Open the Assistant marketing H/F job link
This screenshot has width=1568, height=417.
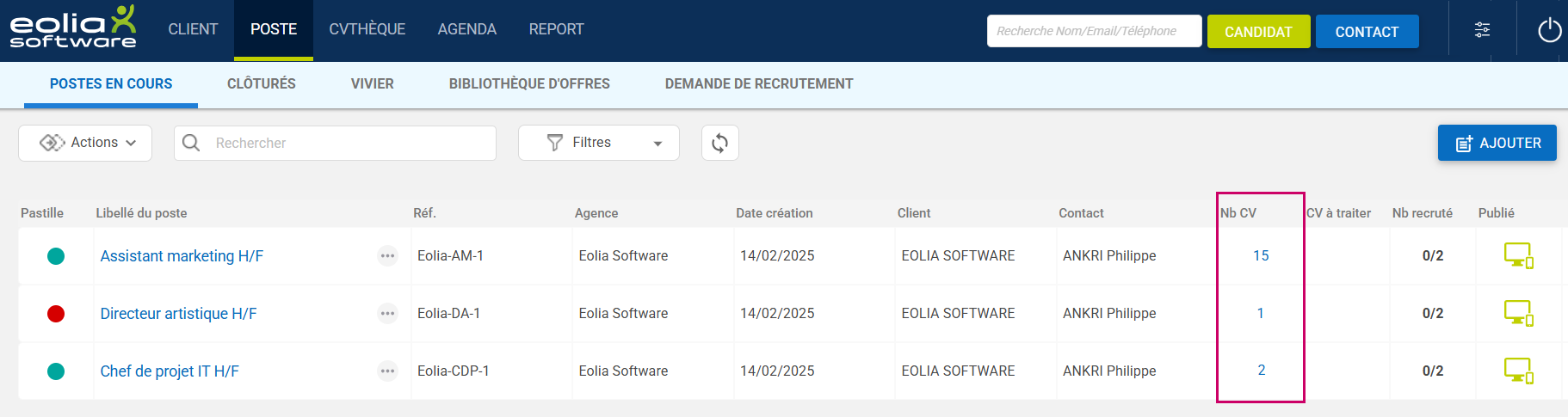[x=182, y=256]
